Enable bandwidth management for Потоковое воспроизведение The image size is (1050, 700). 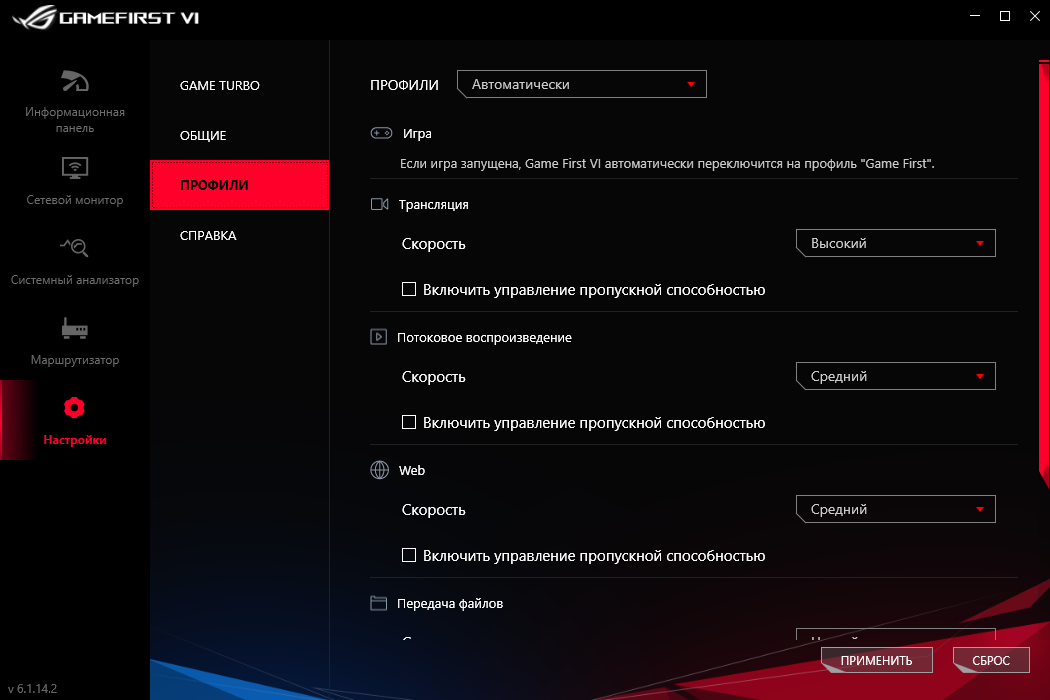[x=408, y=422]
